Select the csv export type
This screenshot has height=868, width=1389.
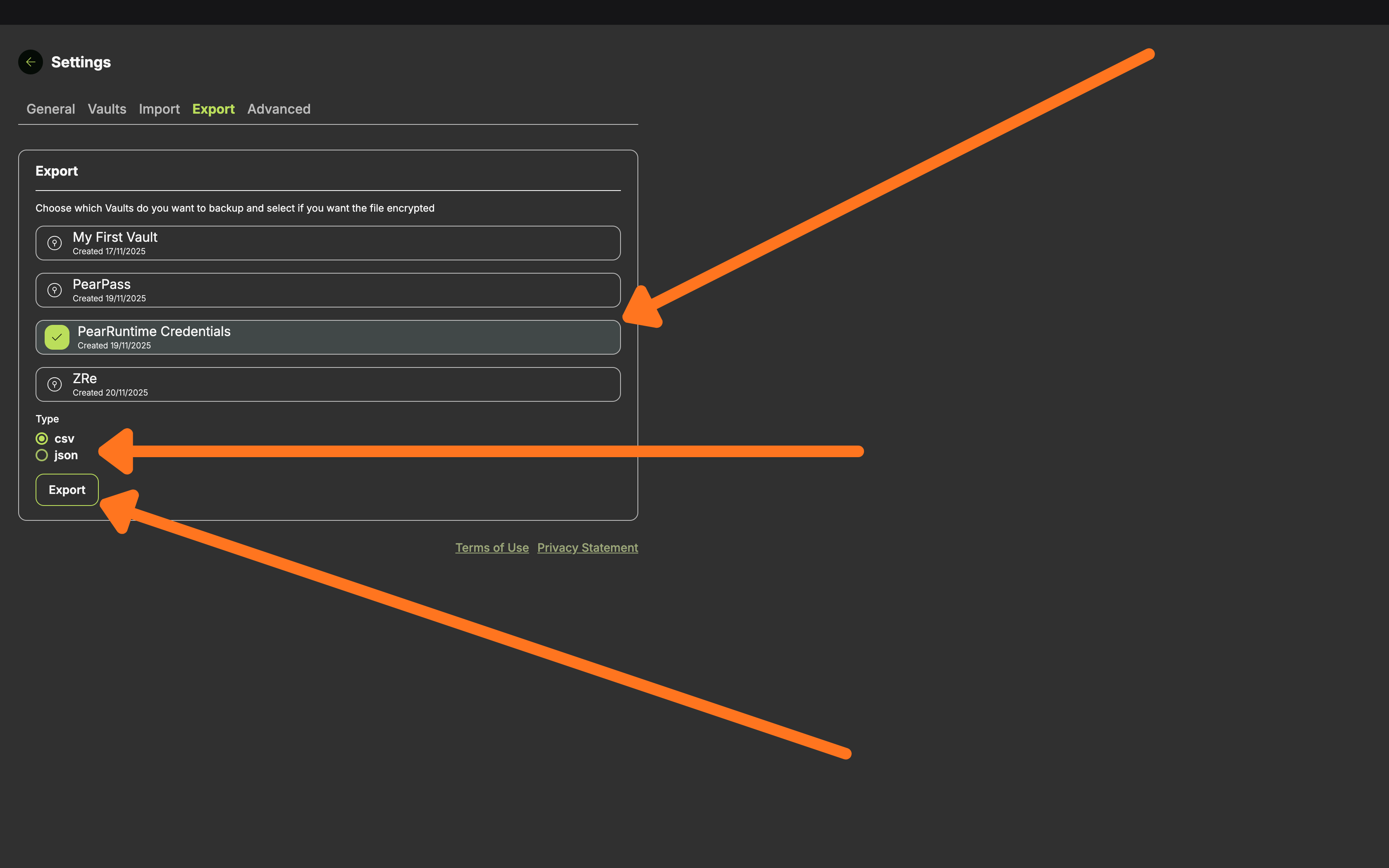pos(42,439)
